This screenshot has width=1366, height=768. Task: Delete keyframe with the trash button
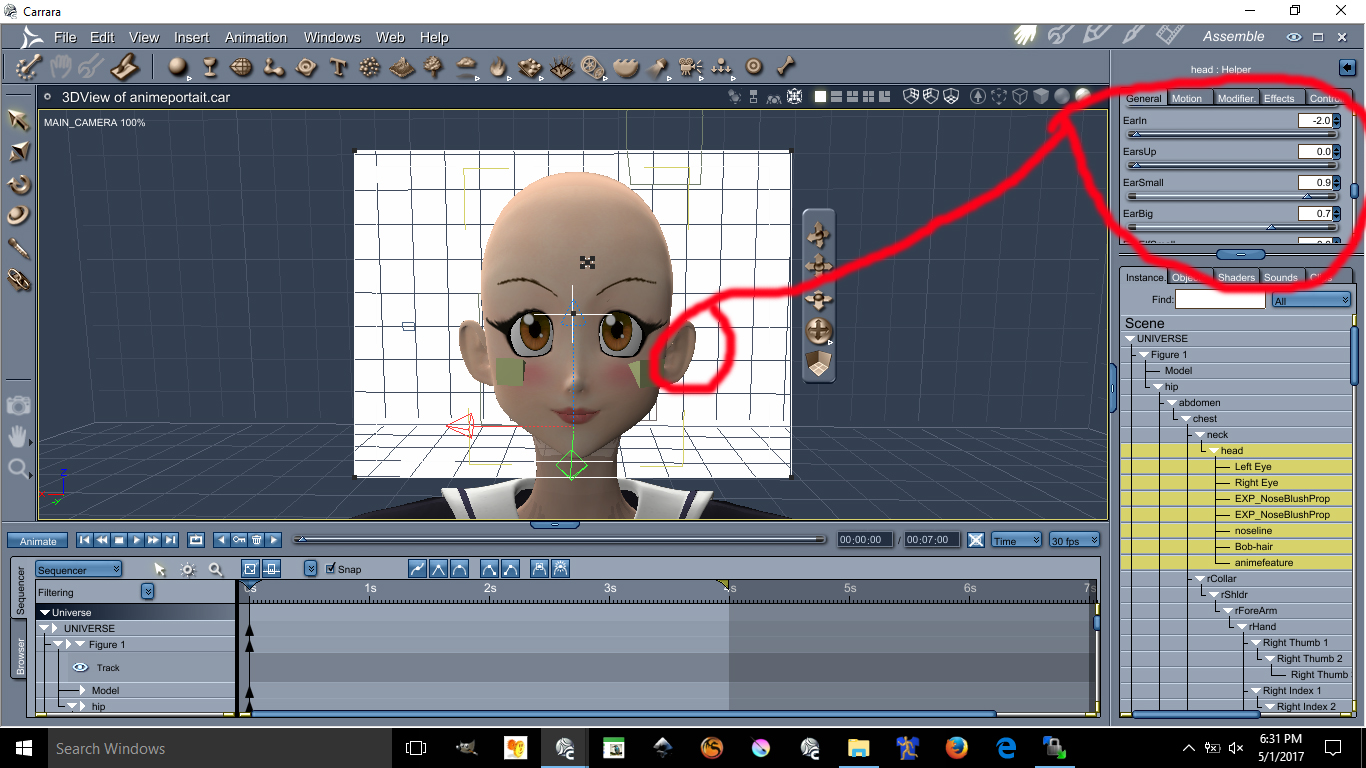pyautogui.click(x=256, y=540)
